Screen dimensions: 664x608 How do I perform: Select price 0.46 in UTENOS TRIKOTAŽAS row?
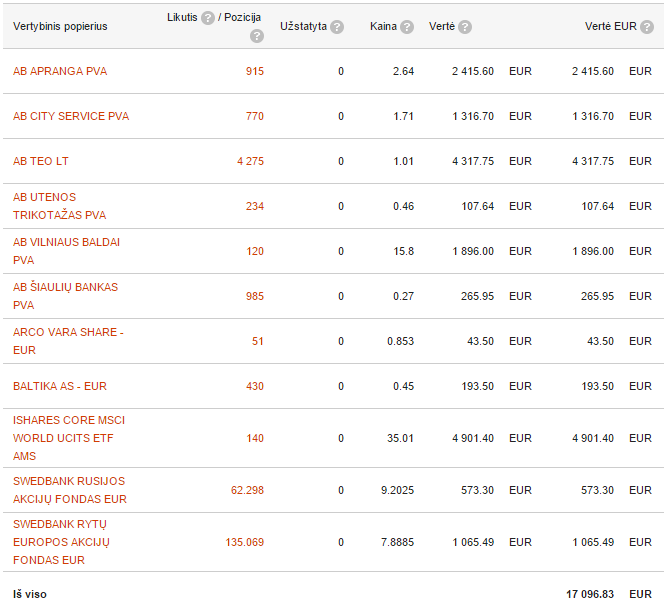[x=403, y=206]
